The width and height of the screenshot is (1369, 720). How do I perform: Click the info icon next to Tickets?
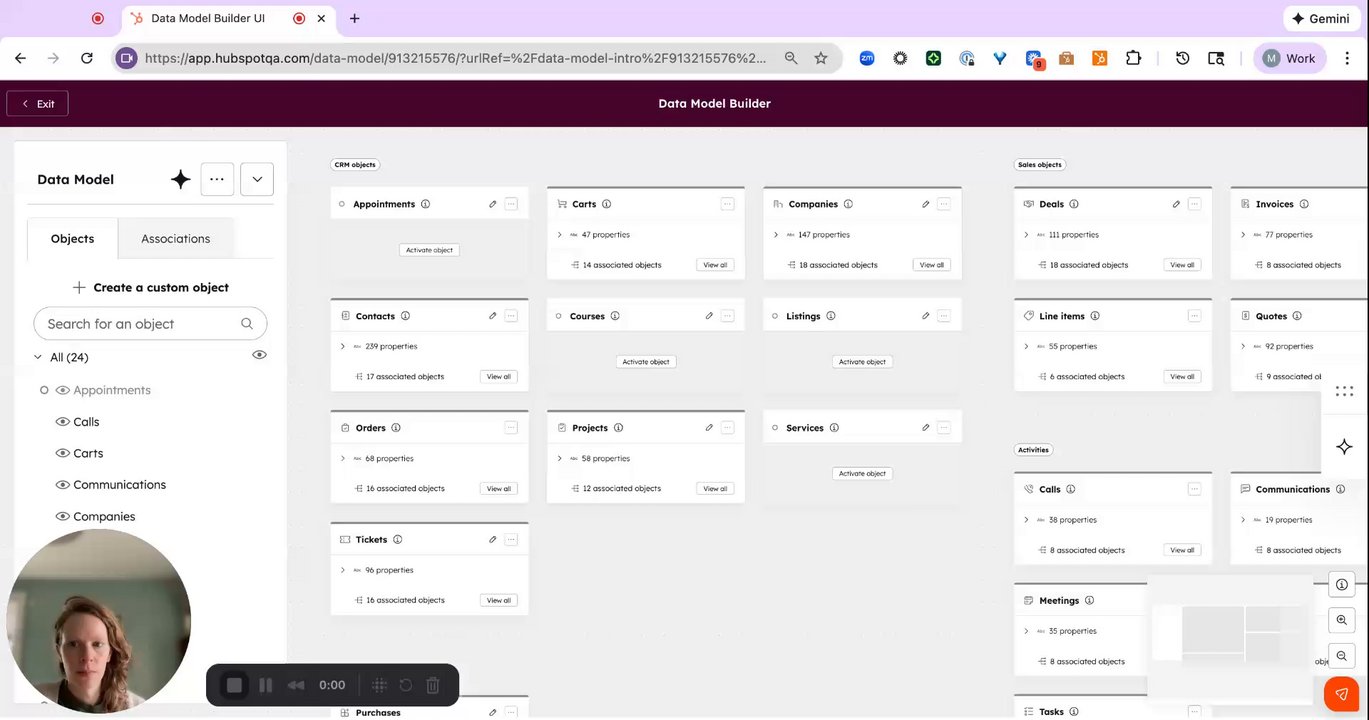(397, 540)
